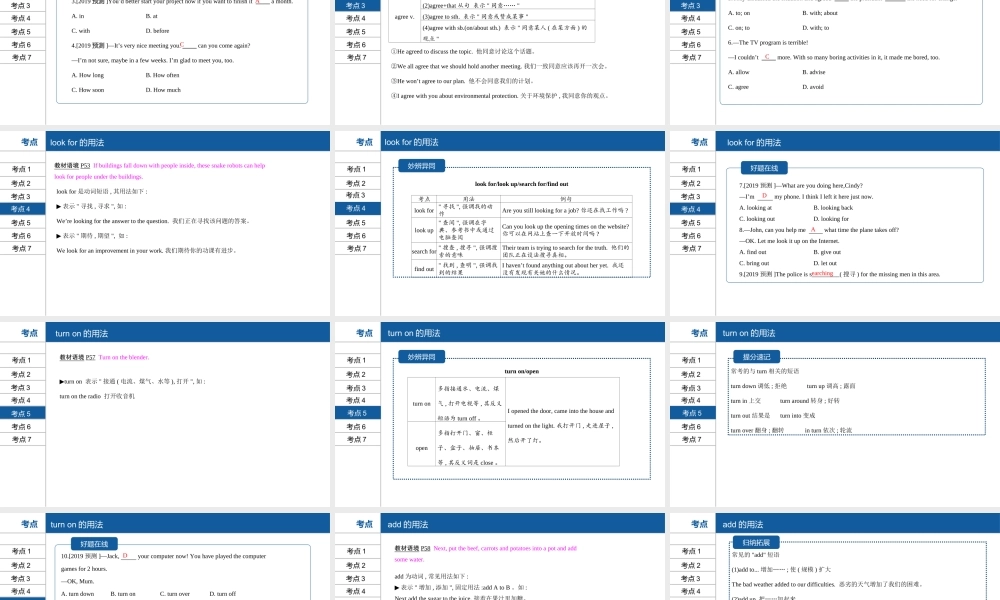Select highlighted 考点 4 on look for 好题在线 slide
The image size is (1000, 600).
click(692, 209)
